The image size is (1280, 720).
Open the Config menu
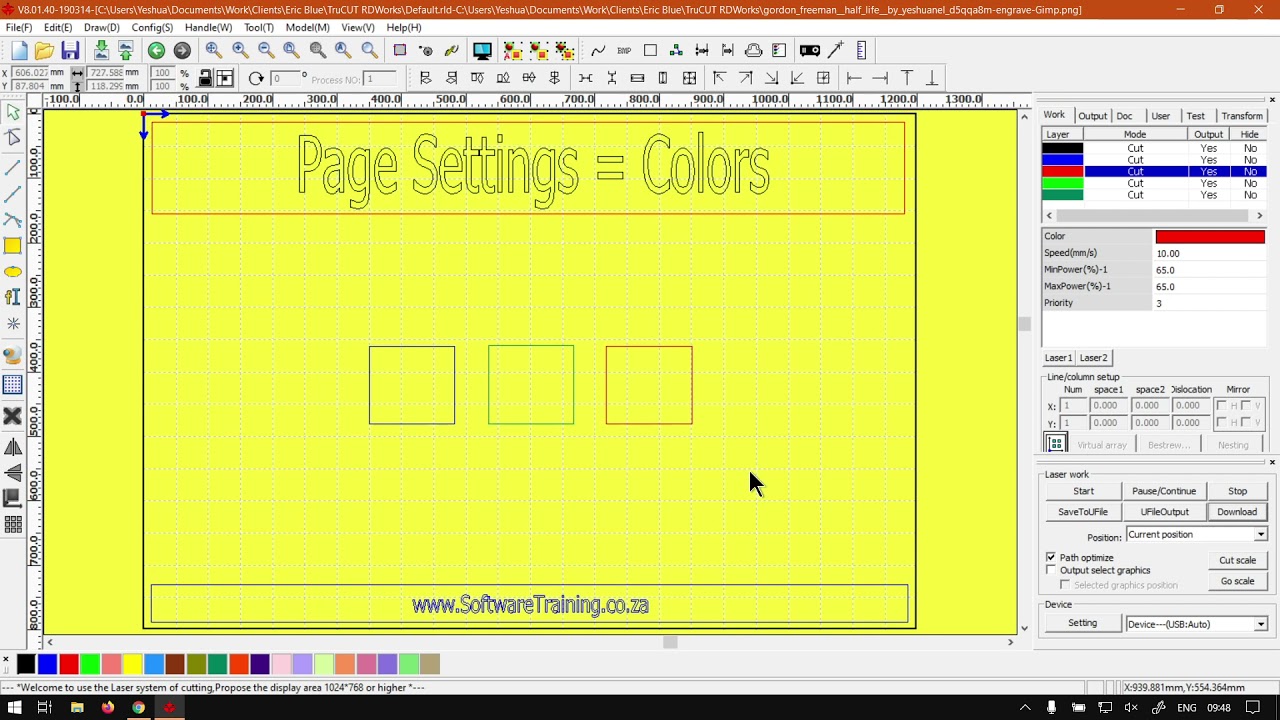point(152,27)
